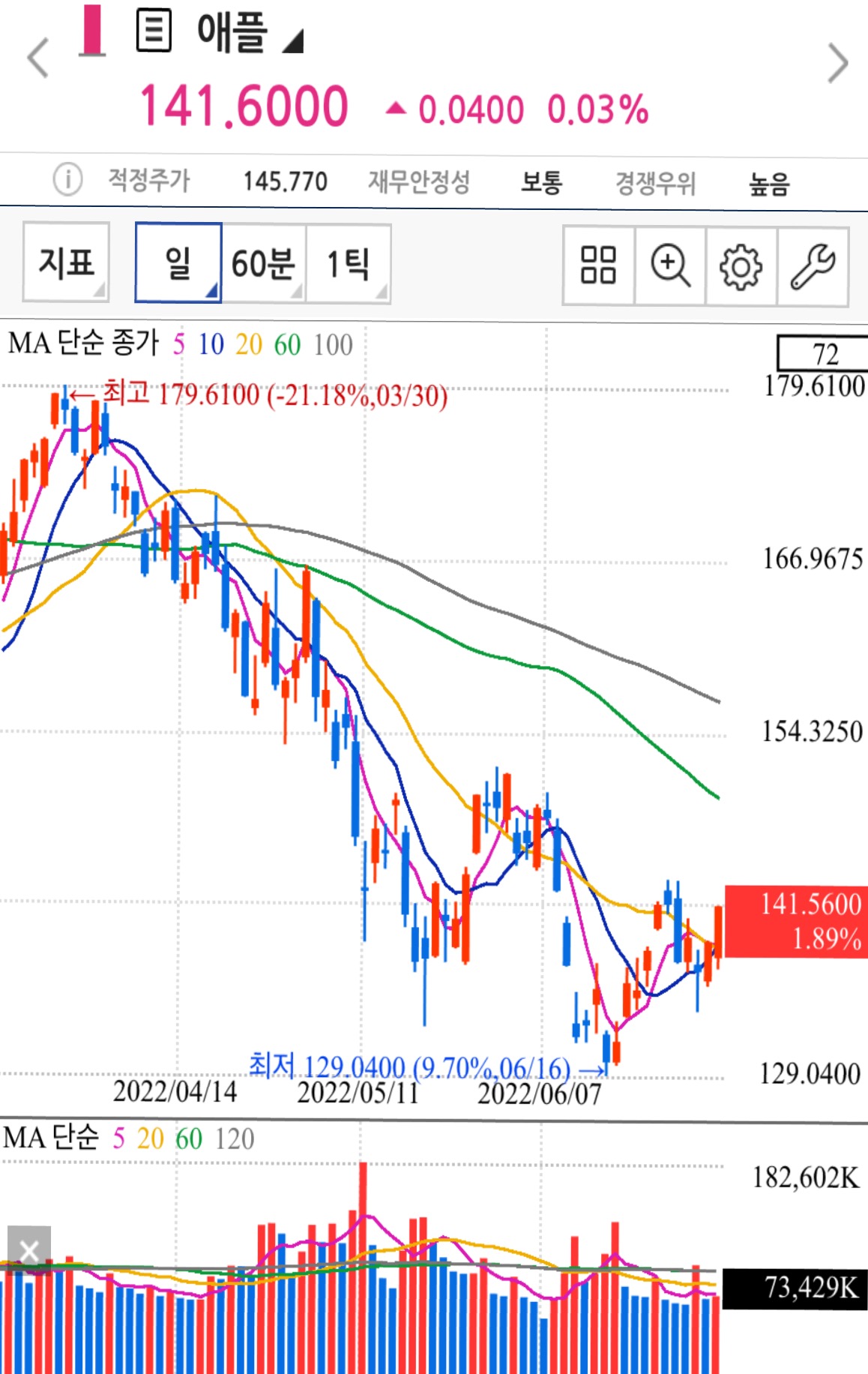Tap the 2022/06/07 date axis label
The width and height of the screenshot is (868, 1374).
pos(539,1093)
